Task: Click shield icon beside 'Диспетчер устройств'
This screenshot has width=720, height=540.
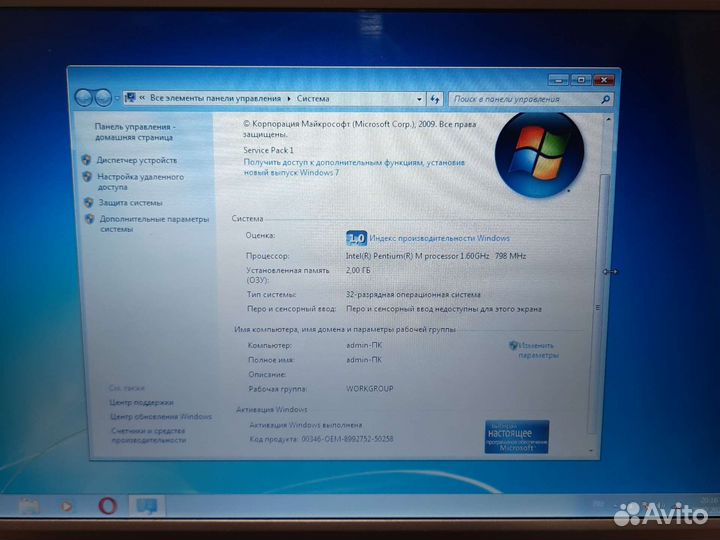Action: (86, 160)
